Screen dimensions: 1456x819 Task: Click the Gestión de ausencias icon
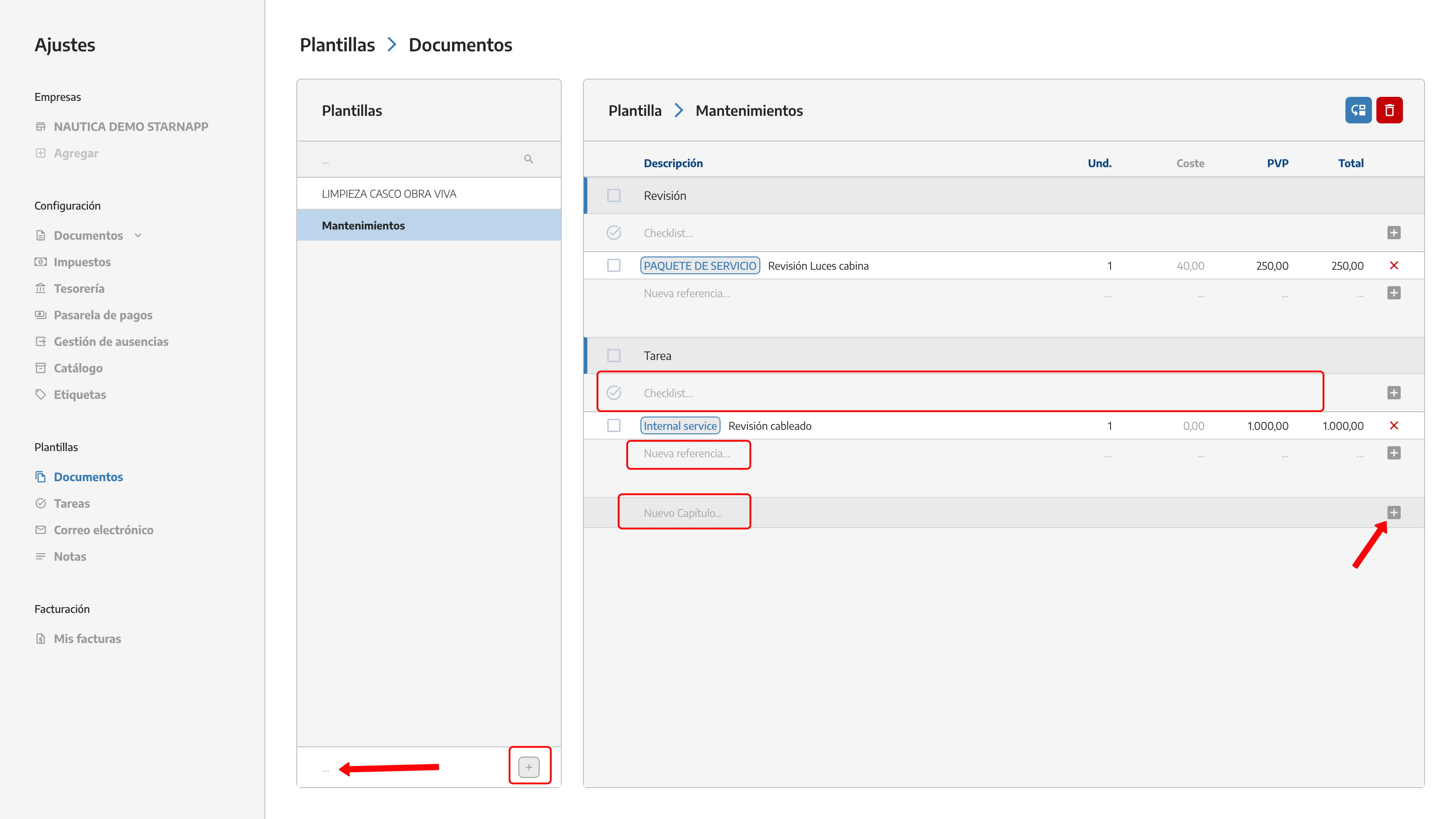tap(41, 341)
